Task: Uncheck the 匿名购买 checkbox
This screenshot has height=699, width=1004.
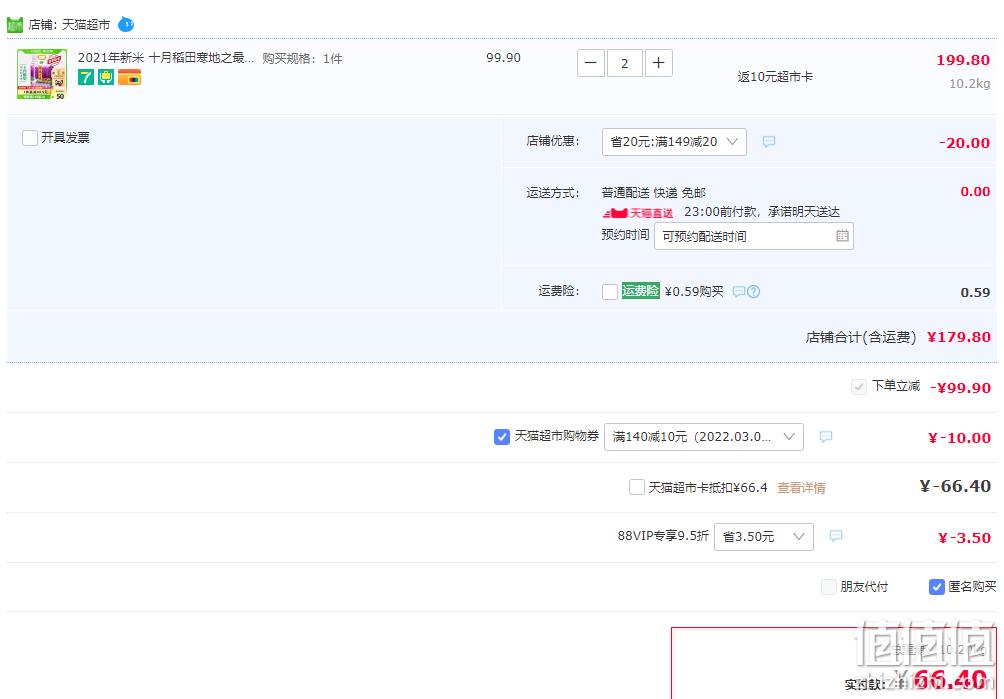Action: click(937, 586)
